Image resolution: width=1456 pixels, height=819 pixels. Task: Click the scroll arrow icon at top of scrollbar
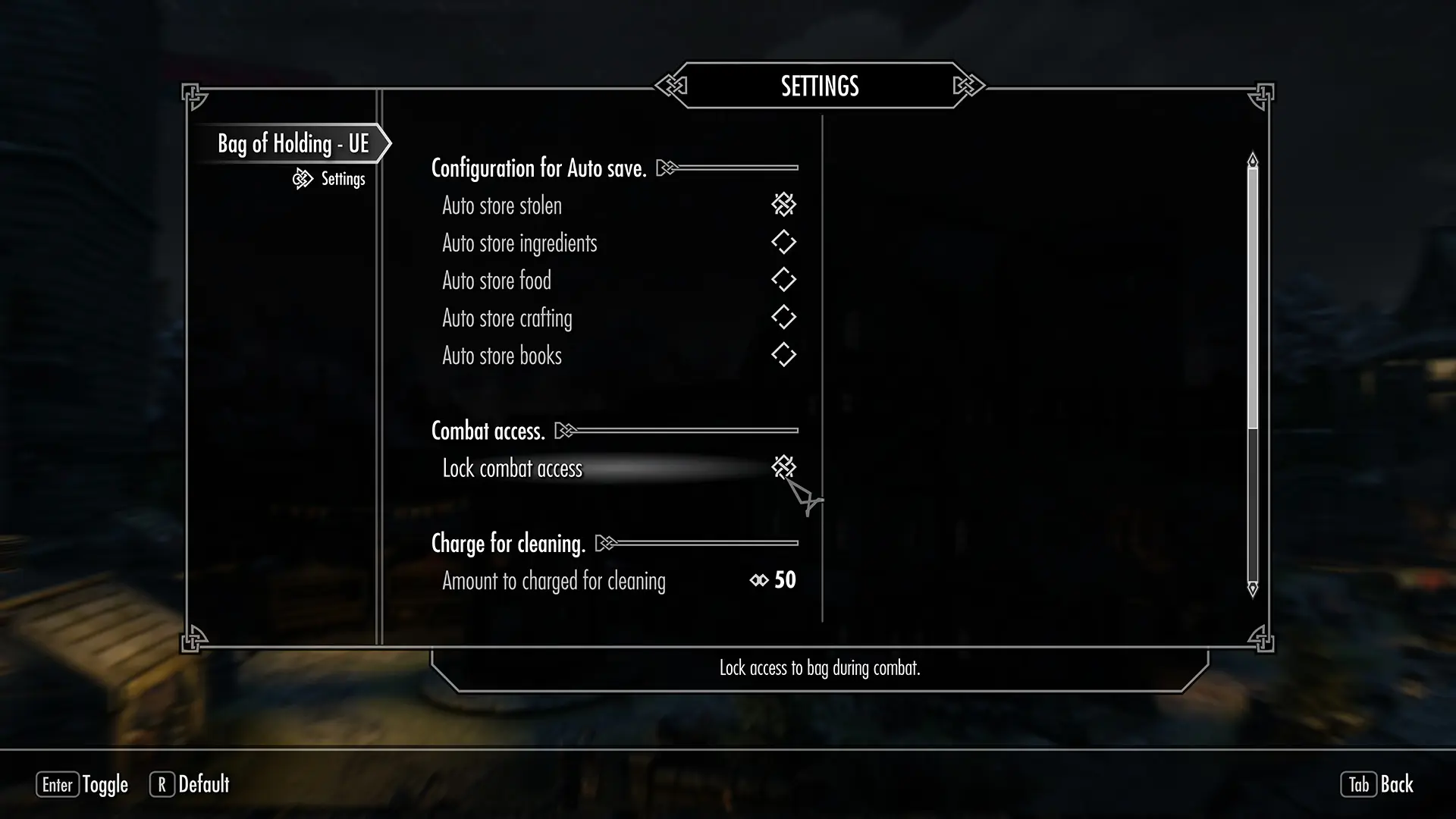1252,160
